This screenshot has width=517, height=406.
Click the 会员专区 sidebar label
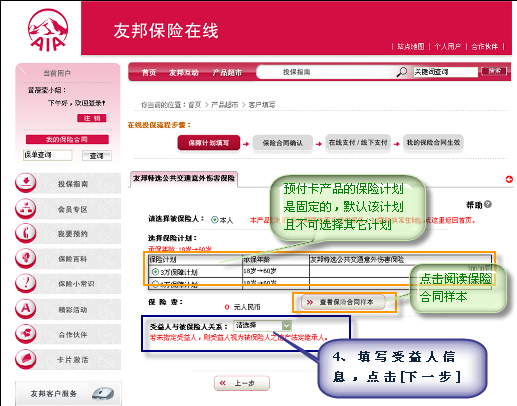[73, 209]
